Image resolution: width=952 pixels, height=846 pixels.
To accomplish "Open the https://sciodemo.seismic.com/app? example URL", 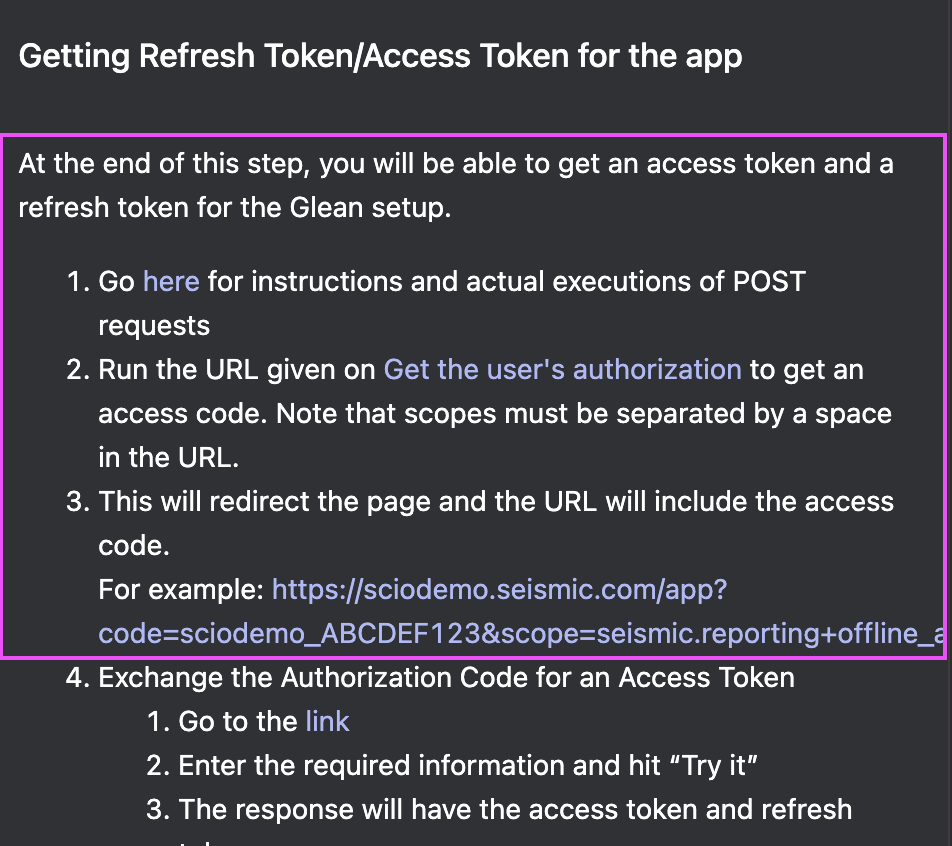I will pyautogui.click(x=499, y=590).
